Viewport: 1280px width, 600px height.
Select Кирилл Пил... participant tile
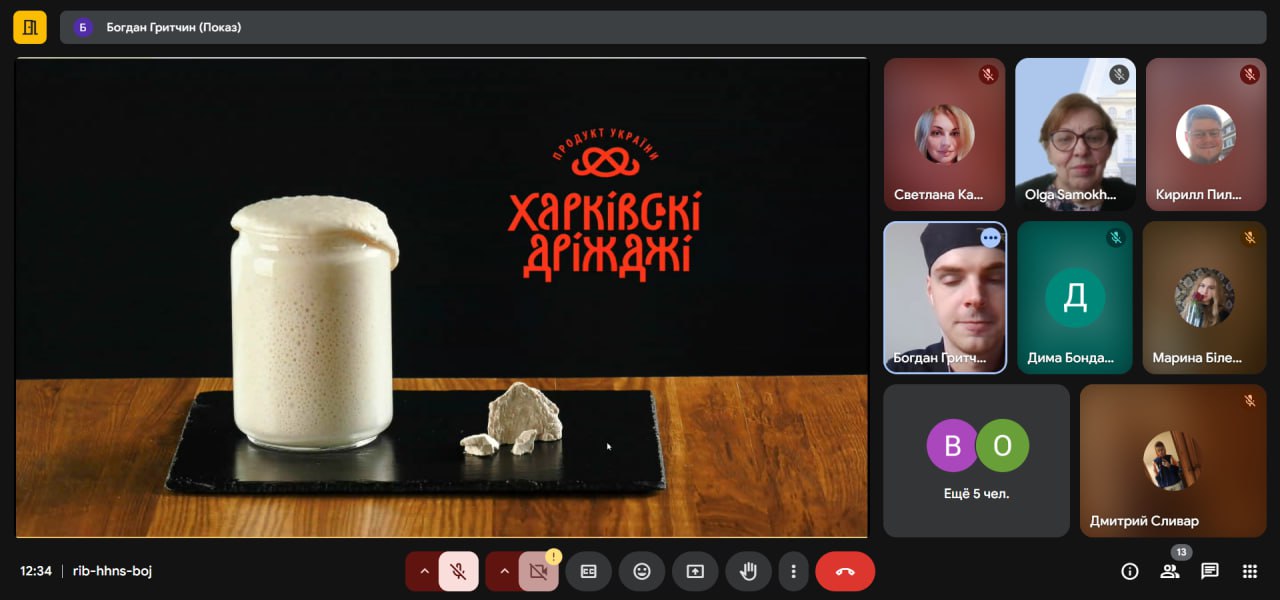1206,134
